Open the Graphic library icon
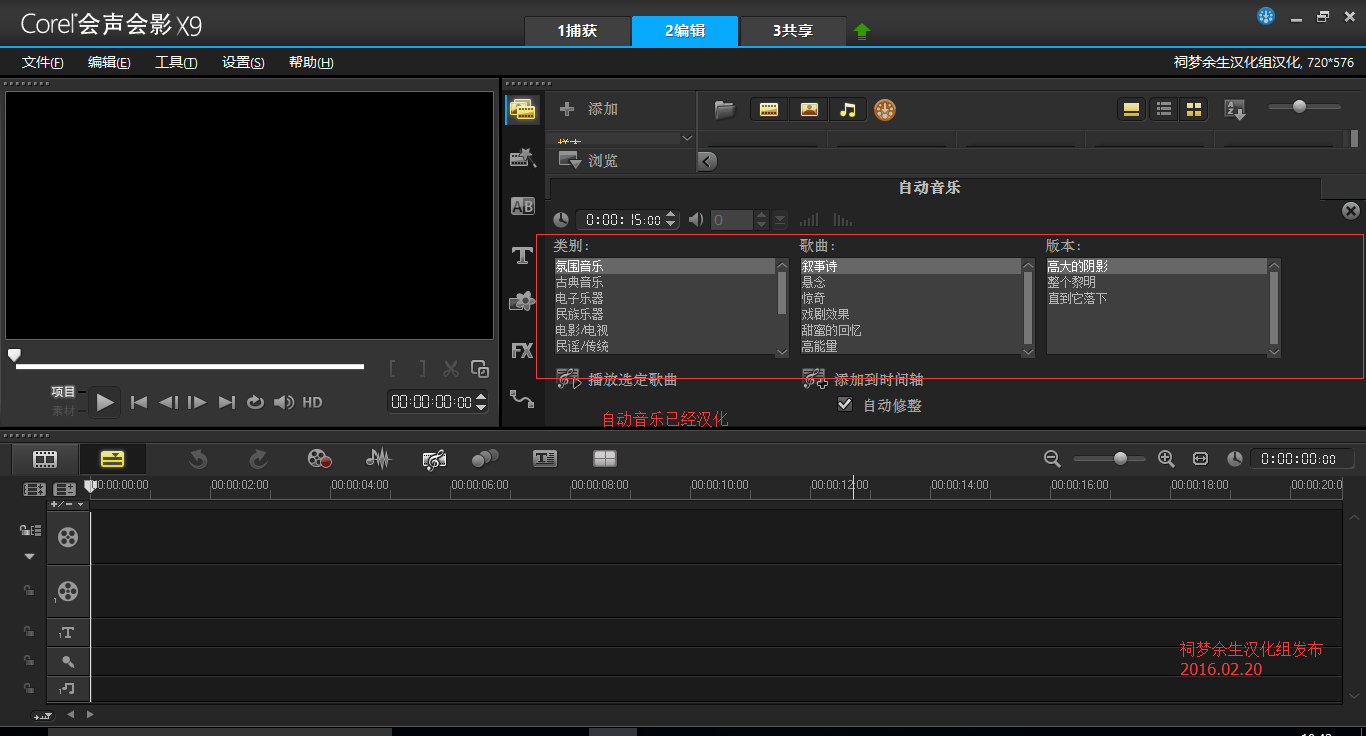The width and height of the screenshot is (1366, 736). tap(522, 301)
